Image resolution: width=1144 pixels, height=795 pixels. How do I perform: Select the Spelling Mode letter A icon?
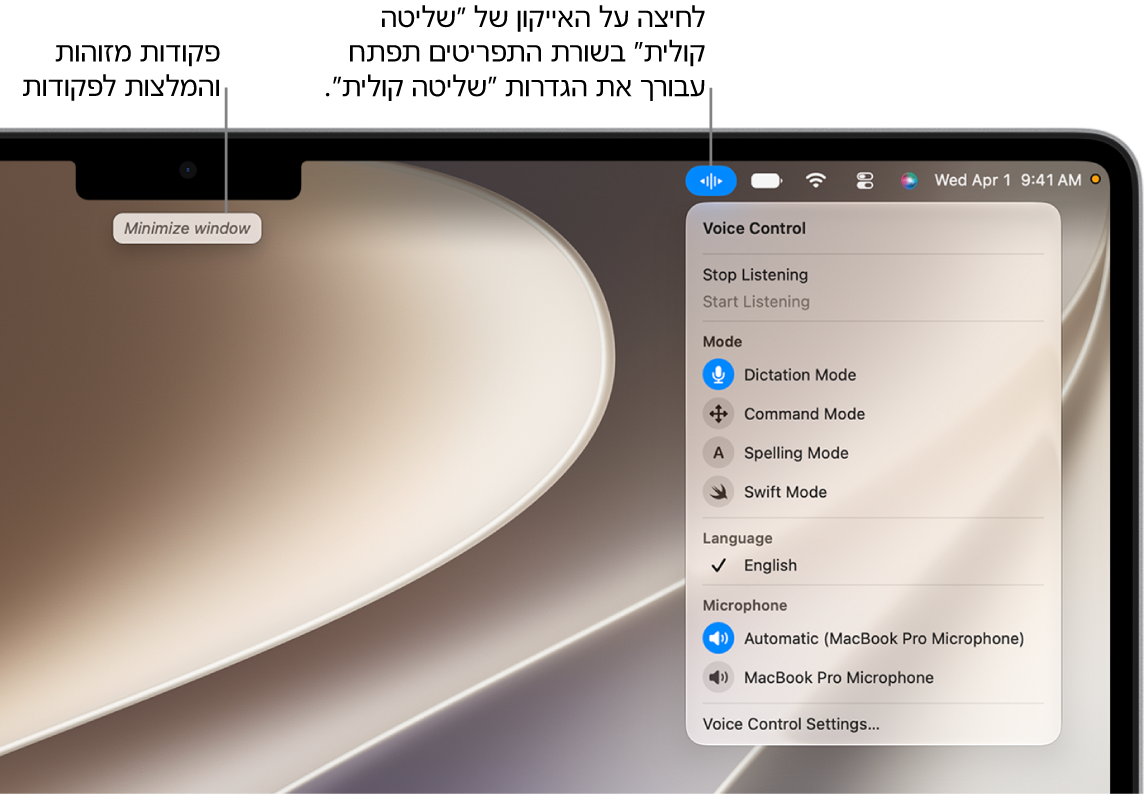pos(719,453)
